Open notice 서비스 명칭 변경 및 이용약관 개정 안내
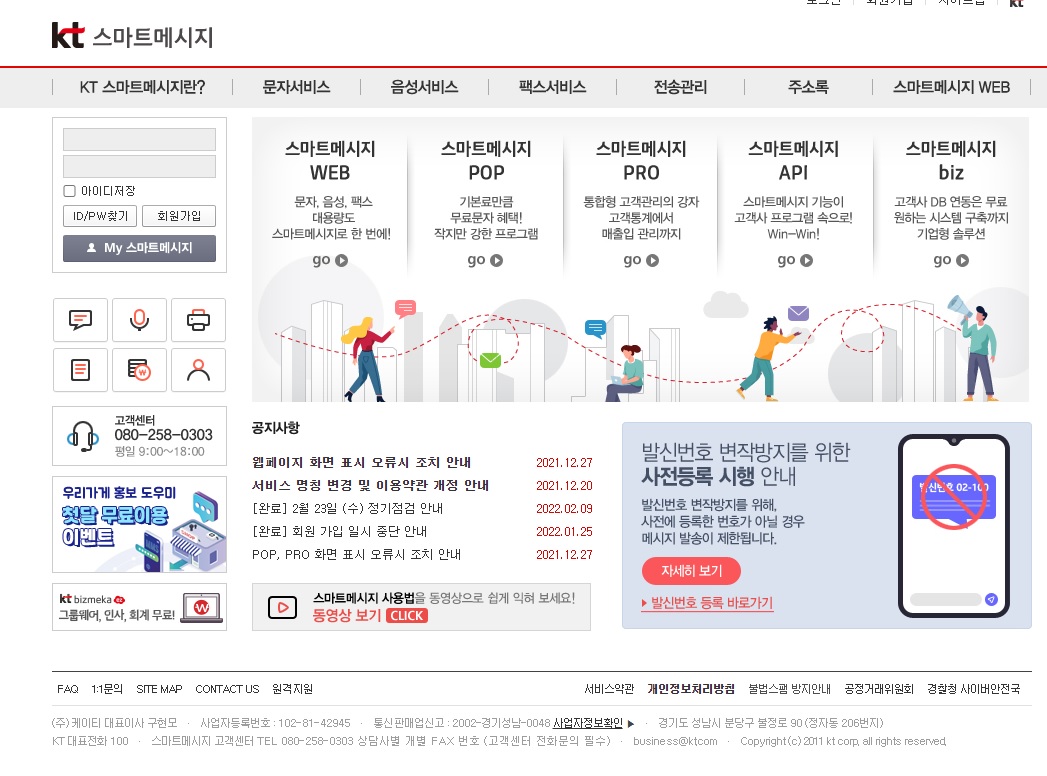This screenshot has height=776, width=1047. click(x=371, y=486)
